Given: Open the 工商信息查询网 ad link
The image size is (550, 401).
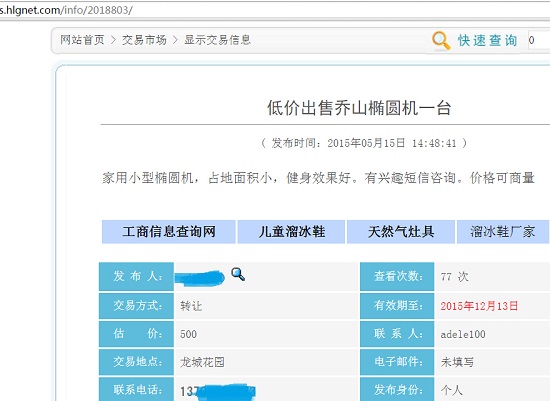Looking at the screenshot, I should 168,232.
